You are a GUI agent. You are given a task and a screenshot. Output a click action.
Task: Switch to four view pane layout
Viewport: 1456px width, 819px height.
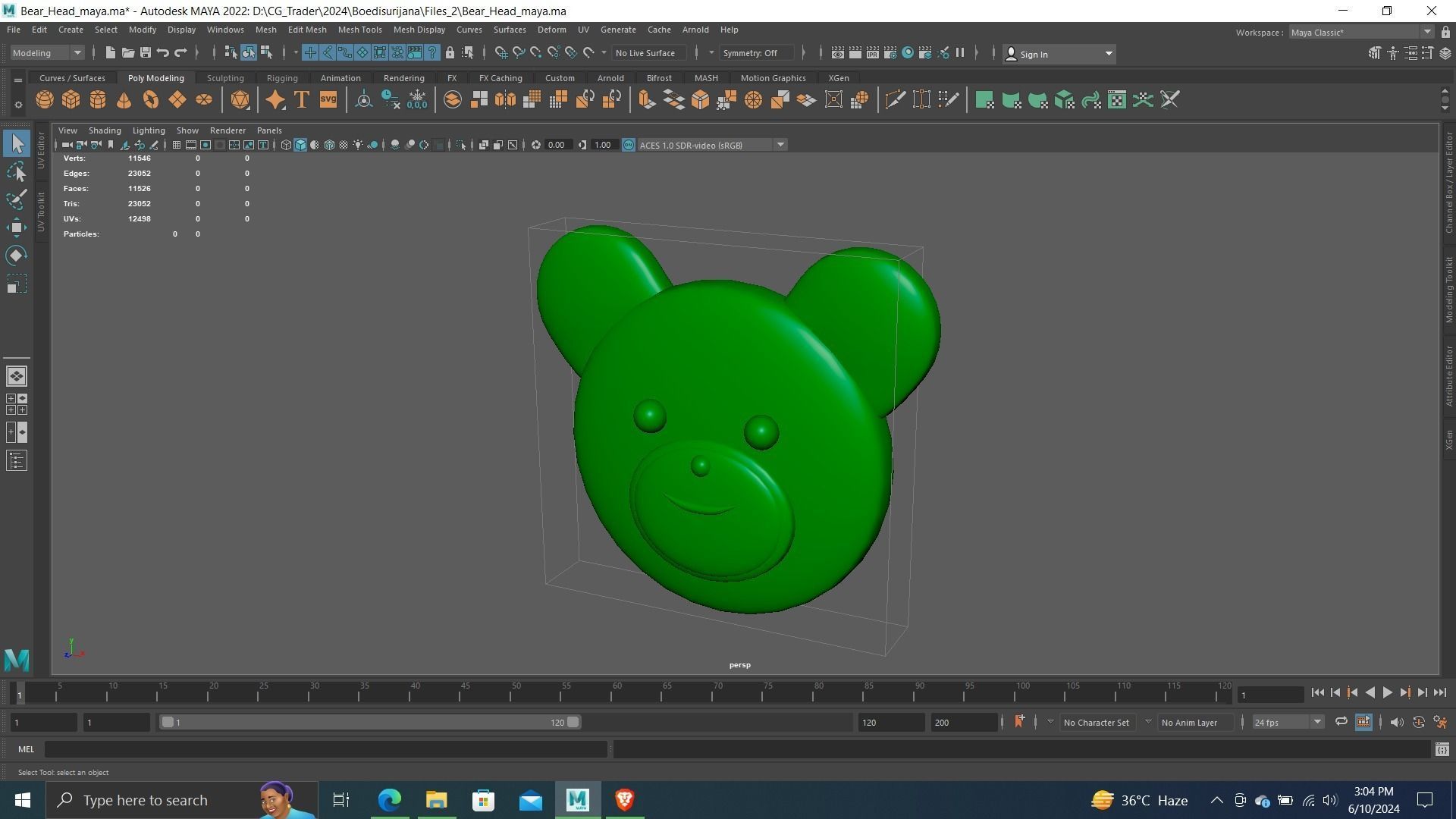[x=17, y=404]
